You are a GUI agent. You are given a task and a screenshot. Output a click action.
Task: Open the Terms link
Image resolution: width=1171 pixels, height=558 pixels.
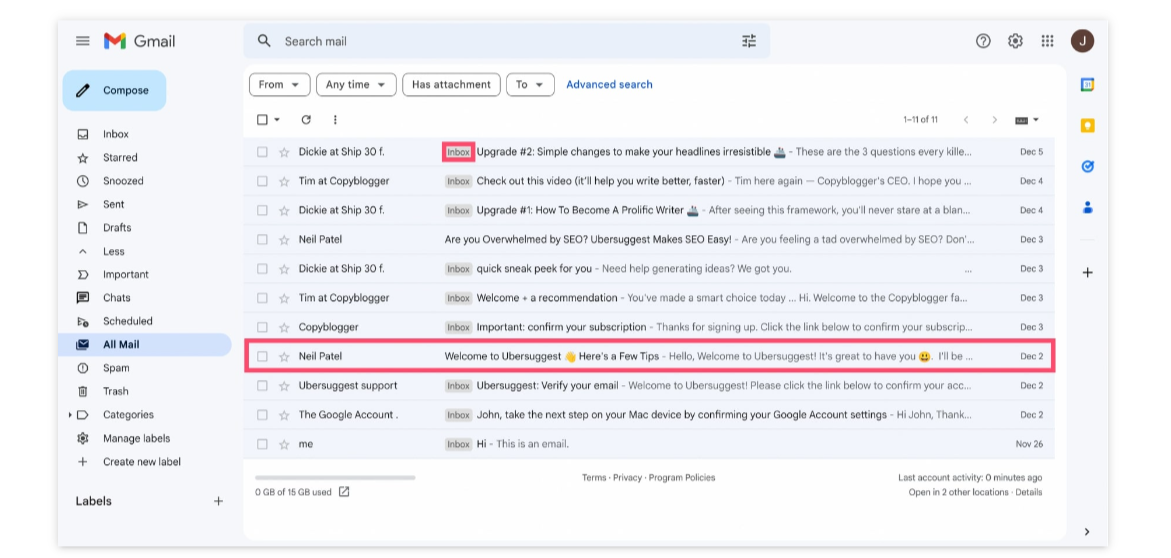(594, 477)
